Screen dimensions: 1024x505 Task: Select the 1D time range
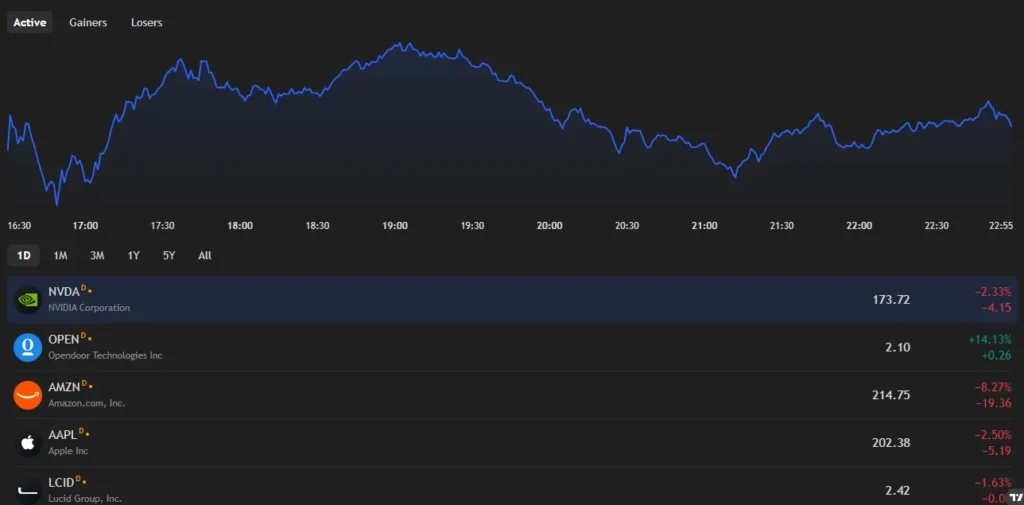(23, 255)
